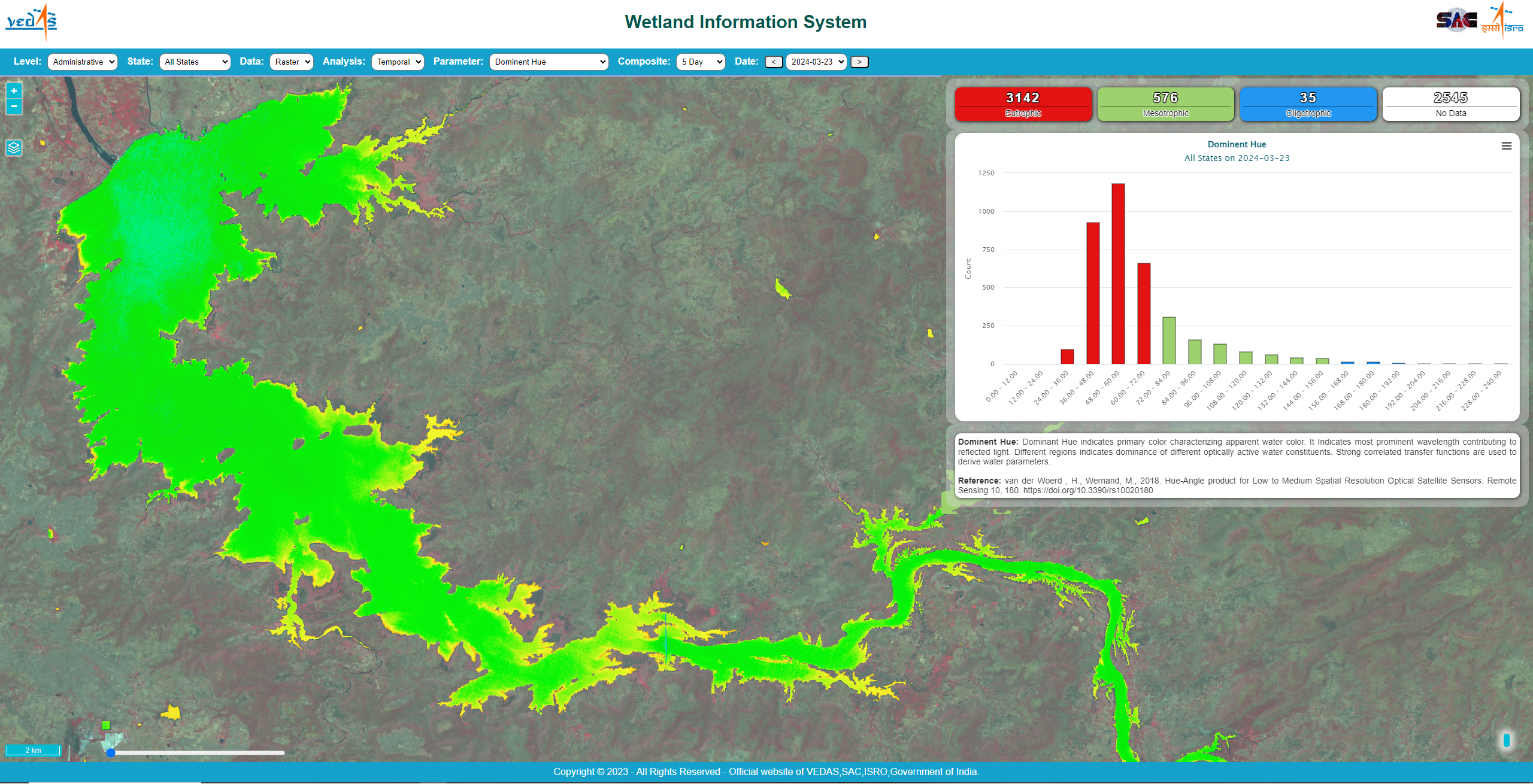Image resolution: width=1533 pixels, height=784 pixels.
Task: Click the forward date navigation arrow
Action: [x=858, y=61]
